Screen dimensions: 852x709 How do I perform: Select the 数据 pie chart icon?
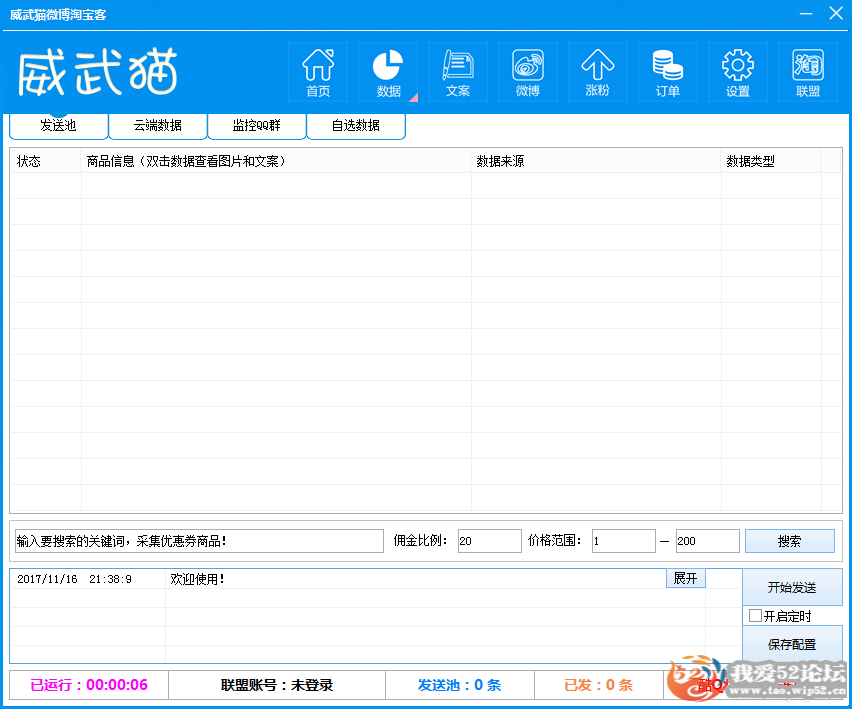pyautogui.click(x=388, y=72)
